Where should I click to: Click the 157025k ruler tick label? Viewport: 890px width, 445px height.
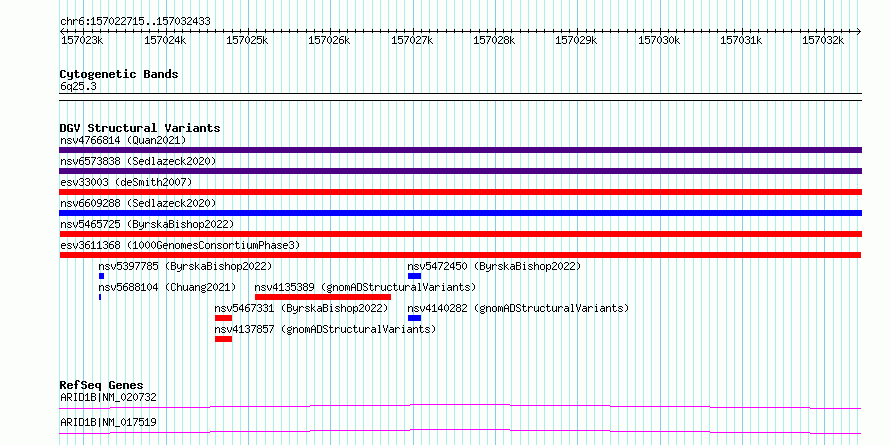coord(247,41)
